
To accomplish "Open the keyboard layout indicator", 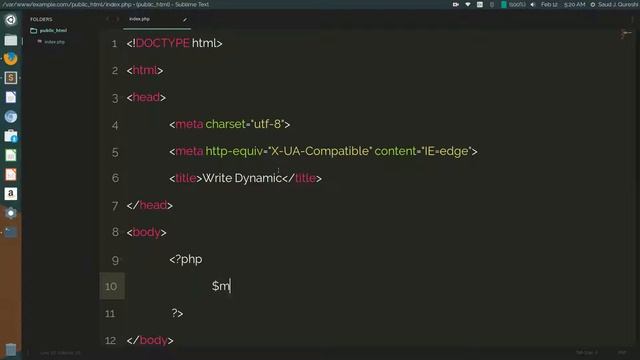I will pos(480,4).
